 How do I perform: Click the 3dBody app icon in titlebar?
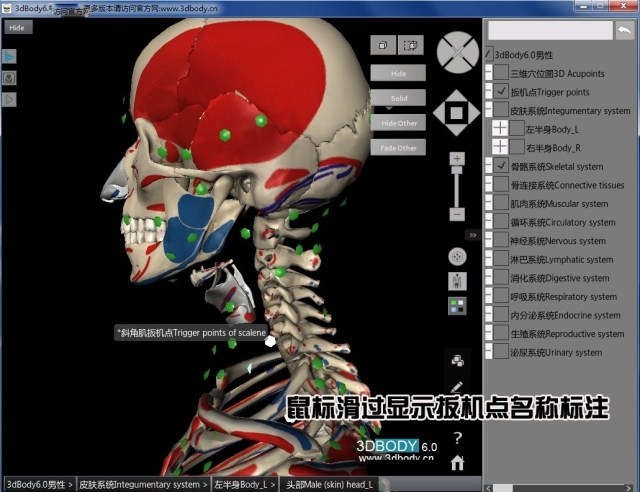point(7,8)
